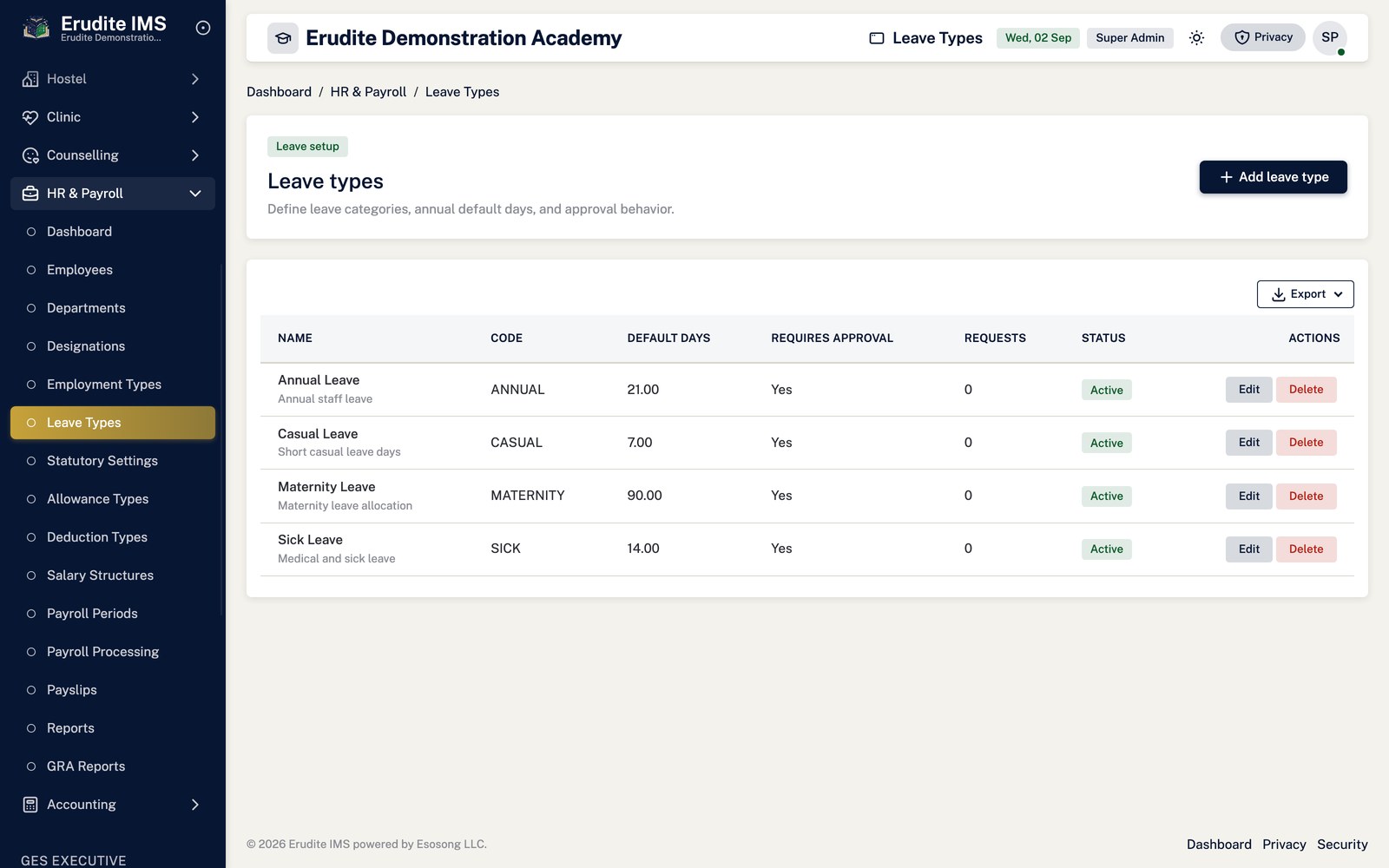Click the HR & Payroll briefcase icon
This screenshot has width=1389, height=868.
coord(30,194)
